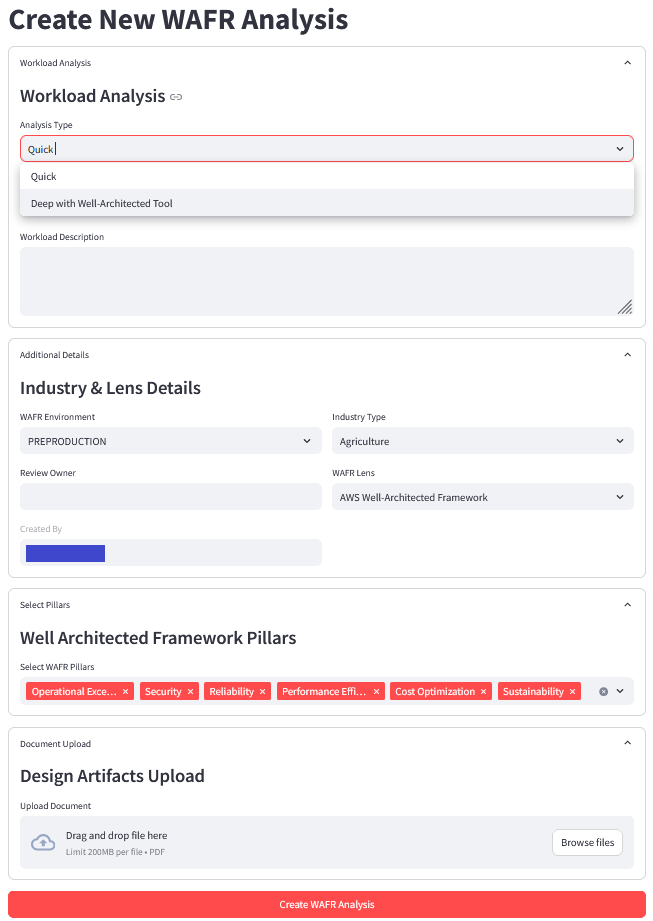Remove the Cost Optimization pillar tag

coord(484,692)
